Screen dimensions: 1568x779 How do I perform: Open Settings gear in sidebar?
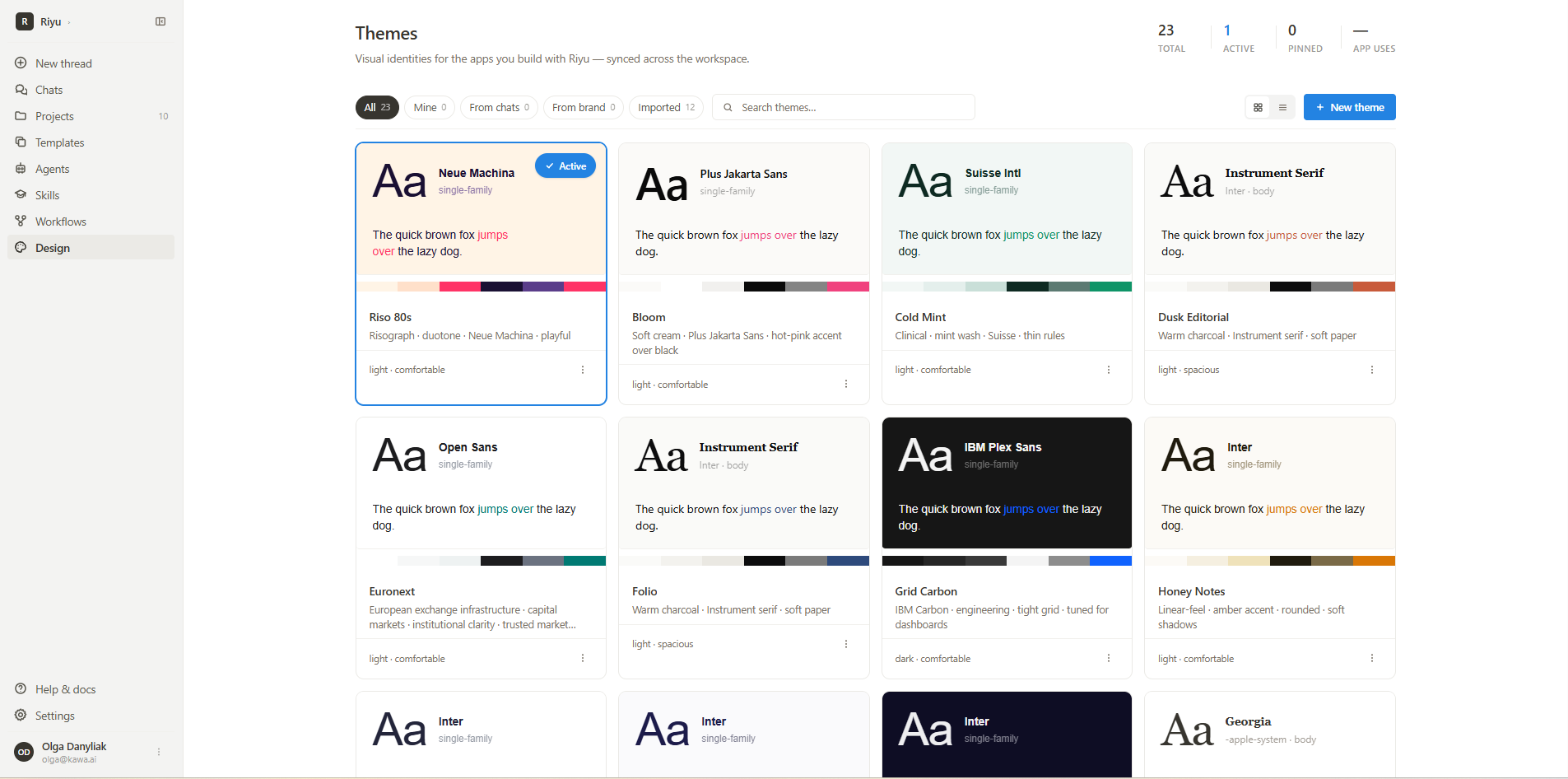21,716
